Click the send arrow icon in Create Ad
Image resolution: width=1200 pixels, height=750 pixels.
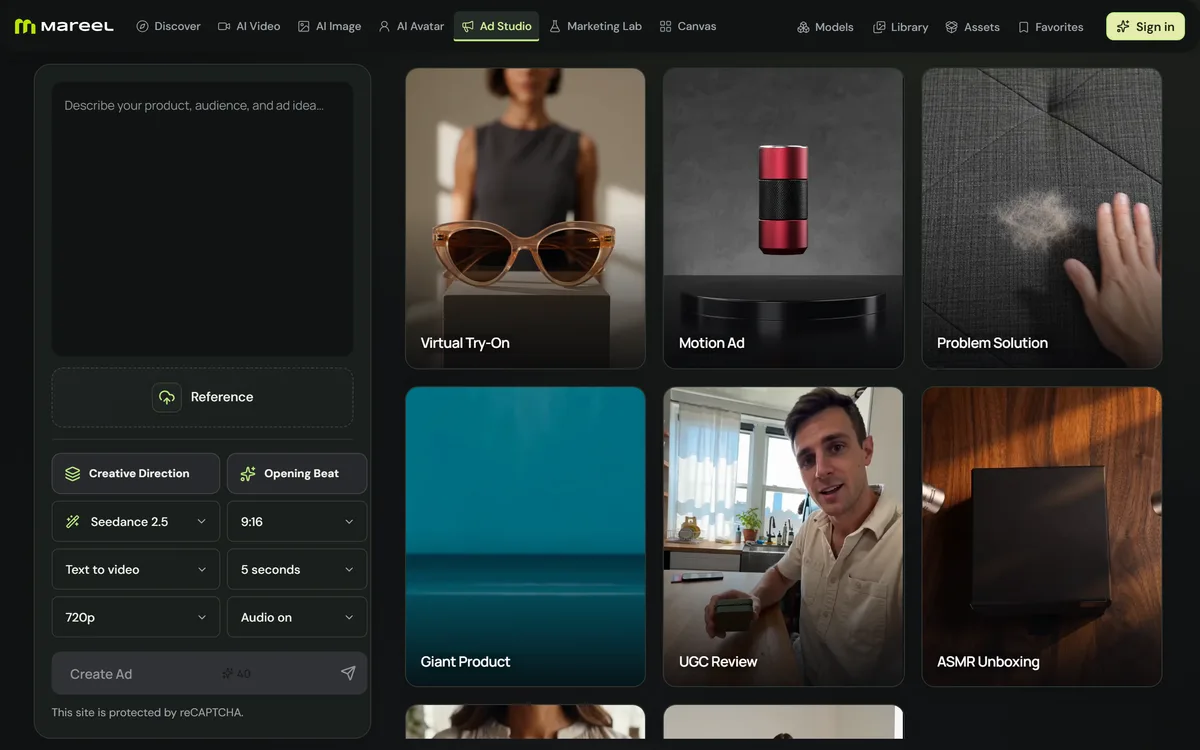pyautogui.click(x=348, y=673)
